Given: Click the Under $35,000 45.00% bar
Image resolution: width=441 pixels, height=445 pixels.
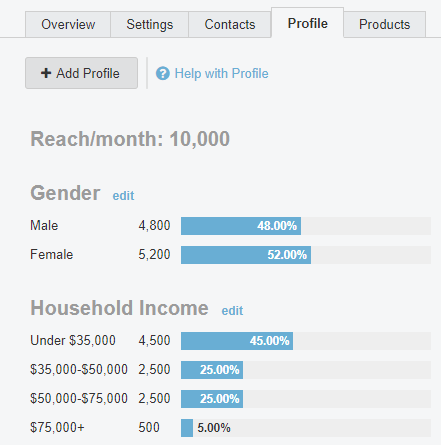Looking at the screenshot, I should pos(306,341).
